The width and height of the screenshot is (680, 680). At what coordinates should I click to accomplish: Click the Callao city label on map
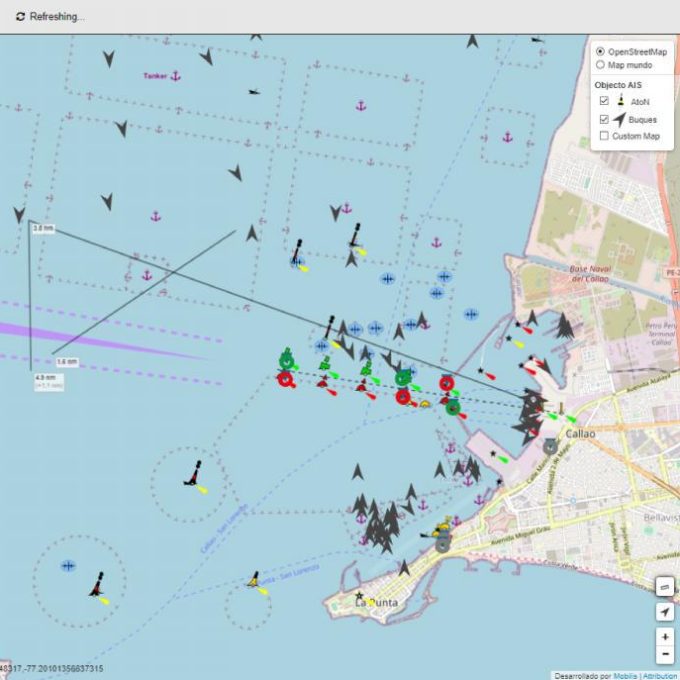[580, 434]
